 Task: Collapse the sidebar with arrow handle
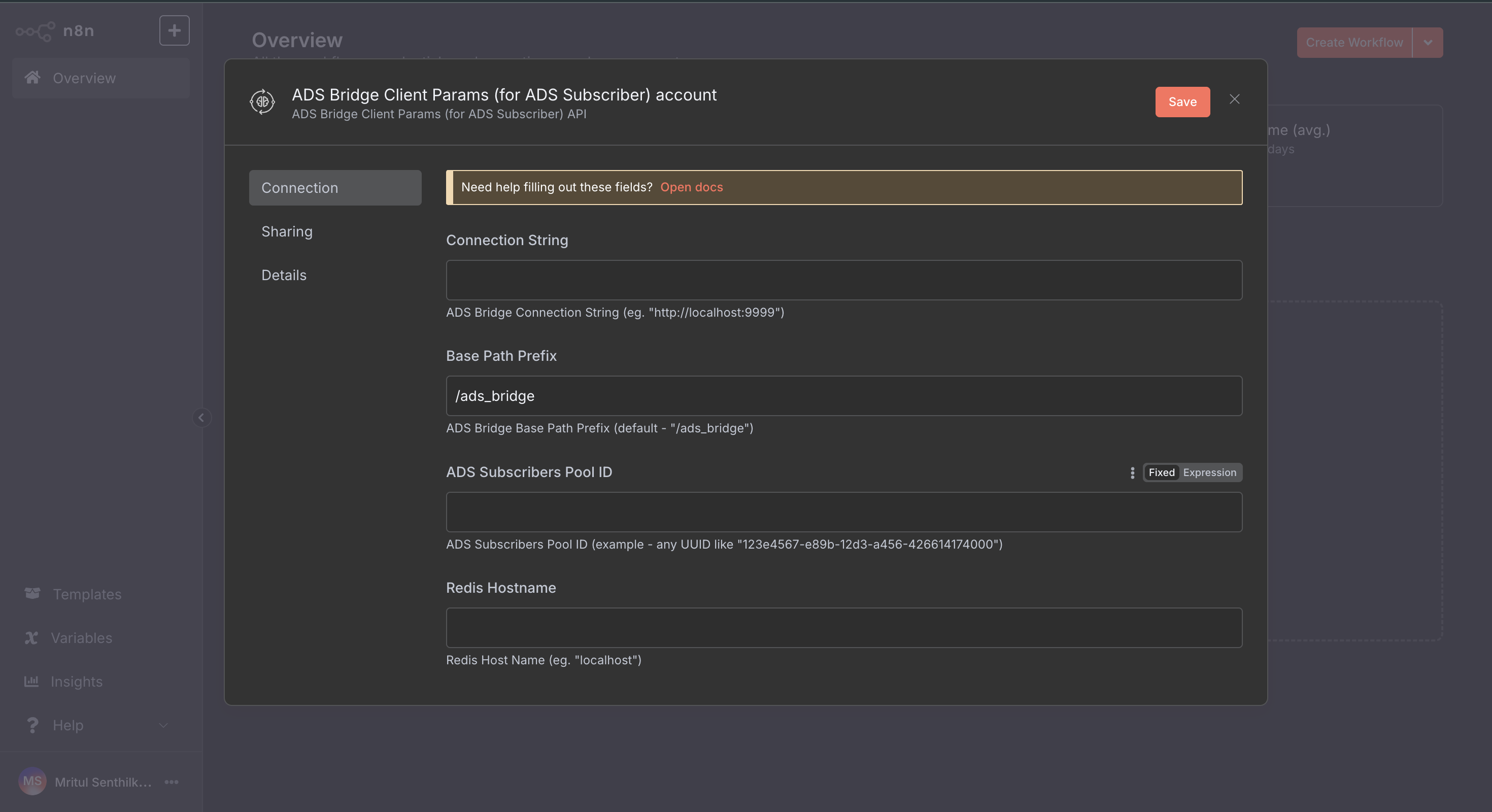[201, 418]
